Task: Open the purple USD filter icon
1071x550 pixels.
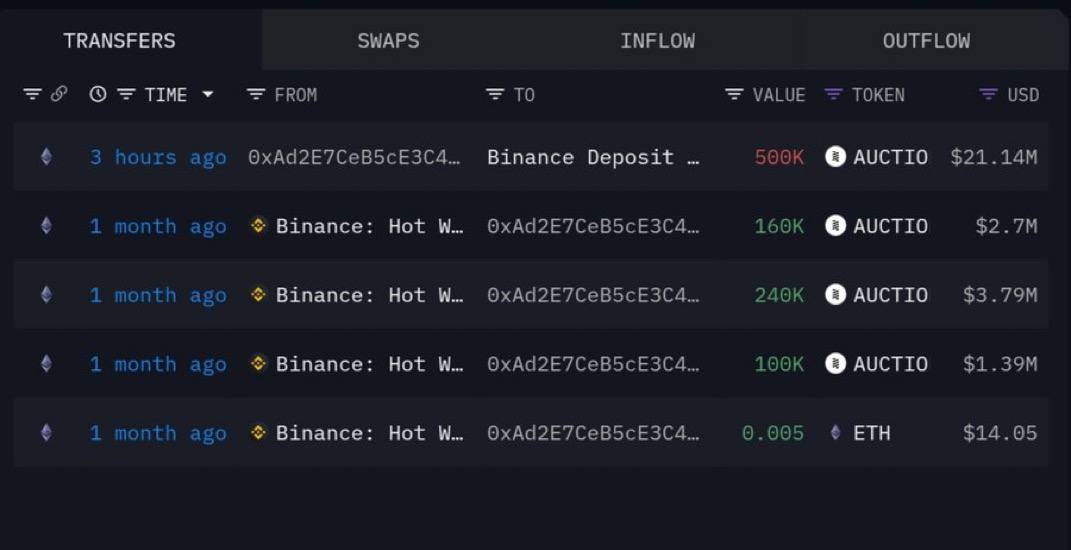Action: tap(988, 94)
